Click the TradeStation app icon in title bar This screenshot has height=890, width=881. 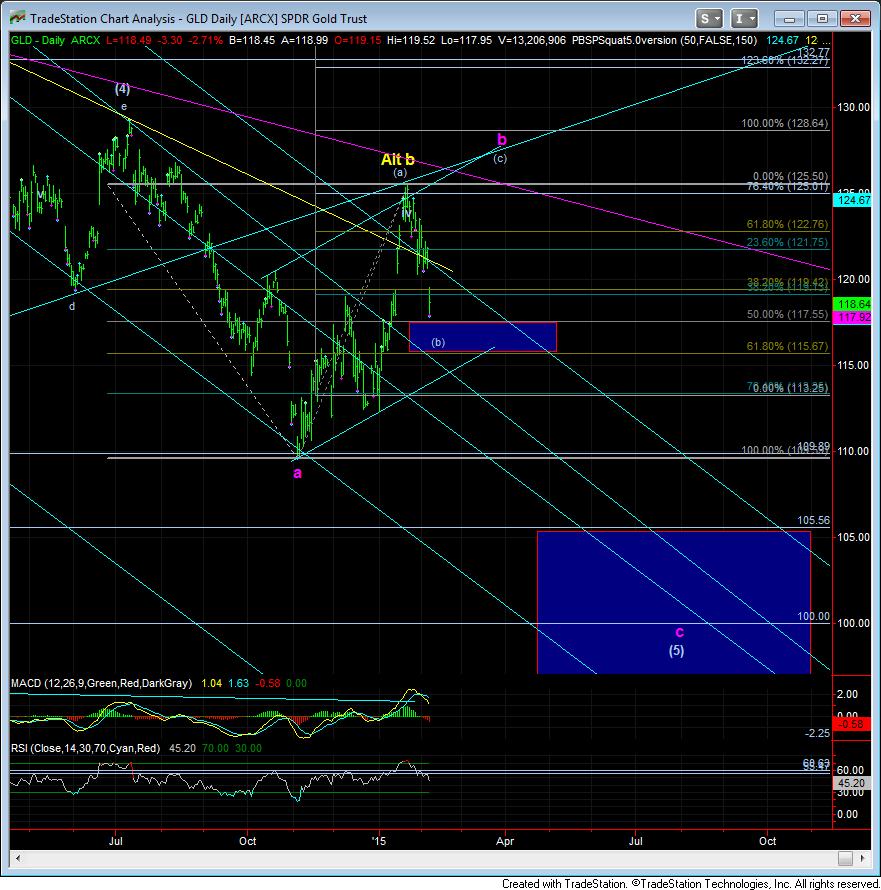pyautogui.click(x=18, y=18)
